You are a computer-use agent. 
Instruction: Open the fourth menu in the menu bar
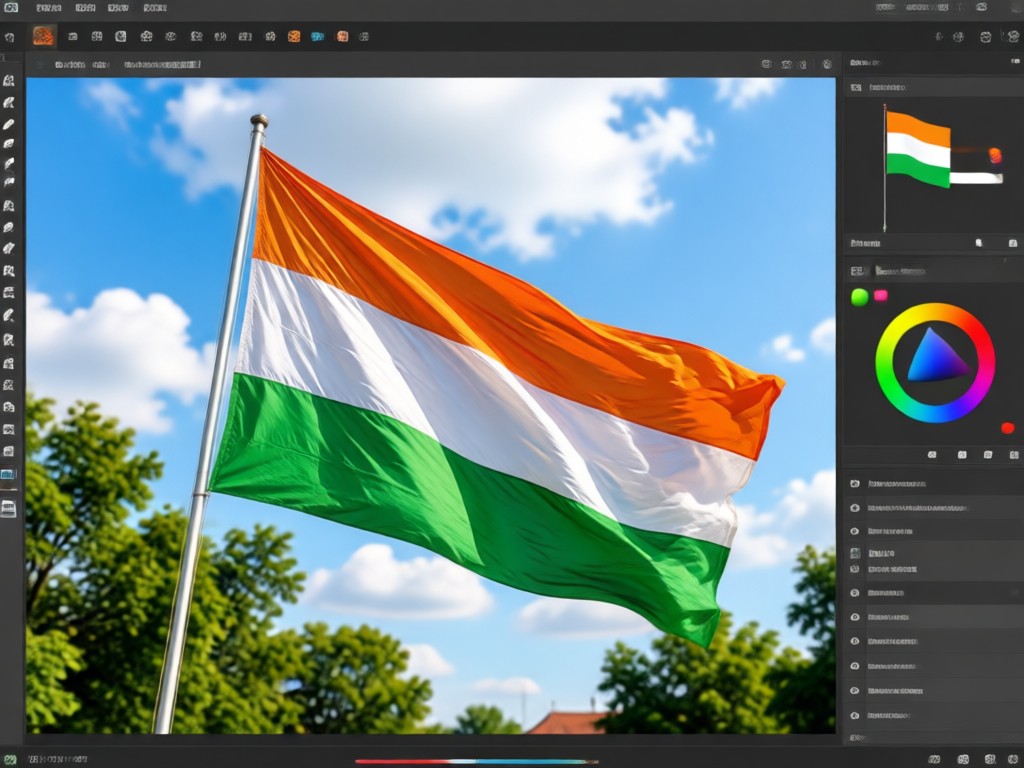point(155,8)
